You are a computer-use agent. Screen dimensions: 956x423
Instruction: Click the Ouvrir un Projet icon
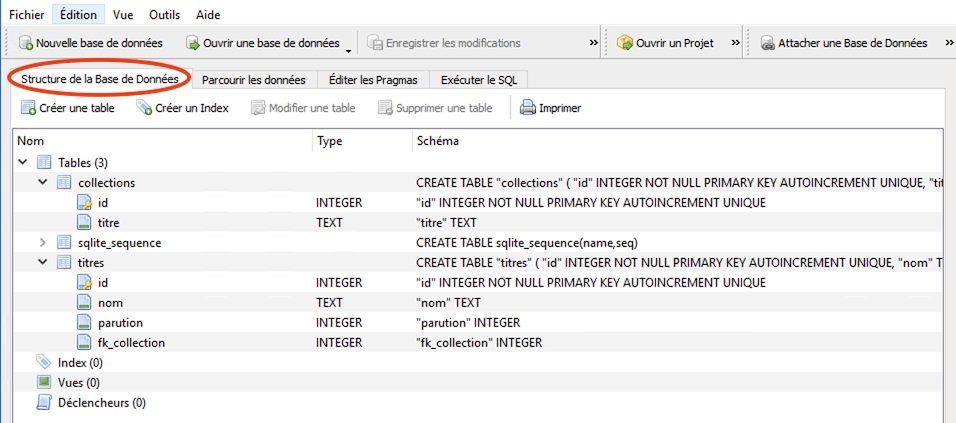625,43
